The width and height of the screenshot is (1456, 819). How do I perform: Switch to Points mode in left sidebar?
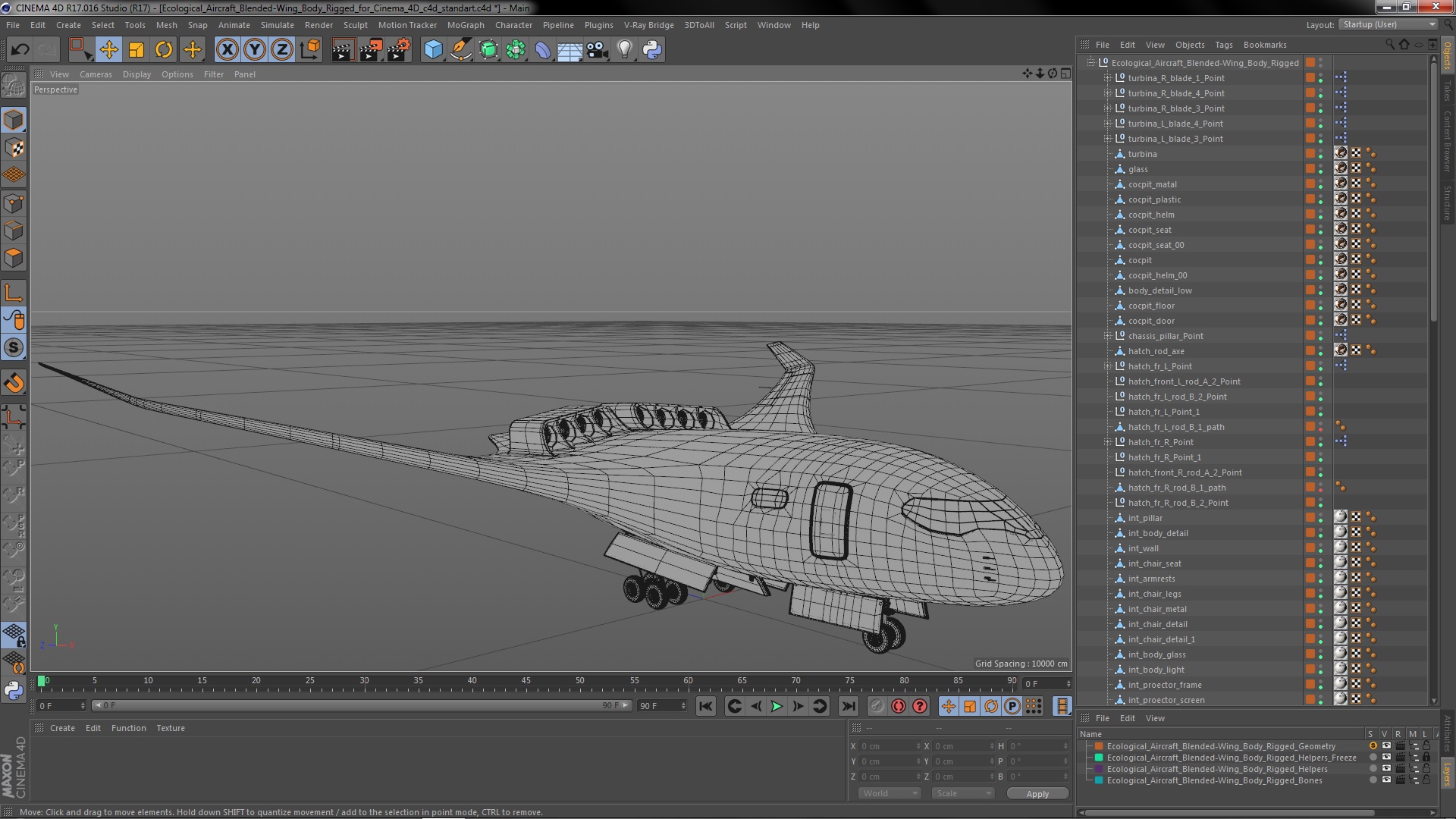coord(14,202)
